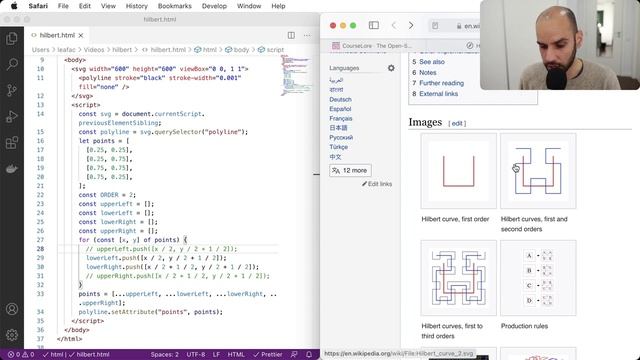Screen dimensions: 640x360
Task: Click Safari's Reader view page icon
Action: pyautogui.click(x=435, y=26)
